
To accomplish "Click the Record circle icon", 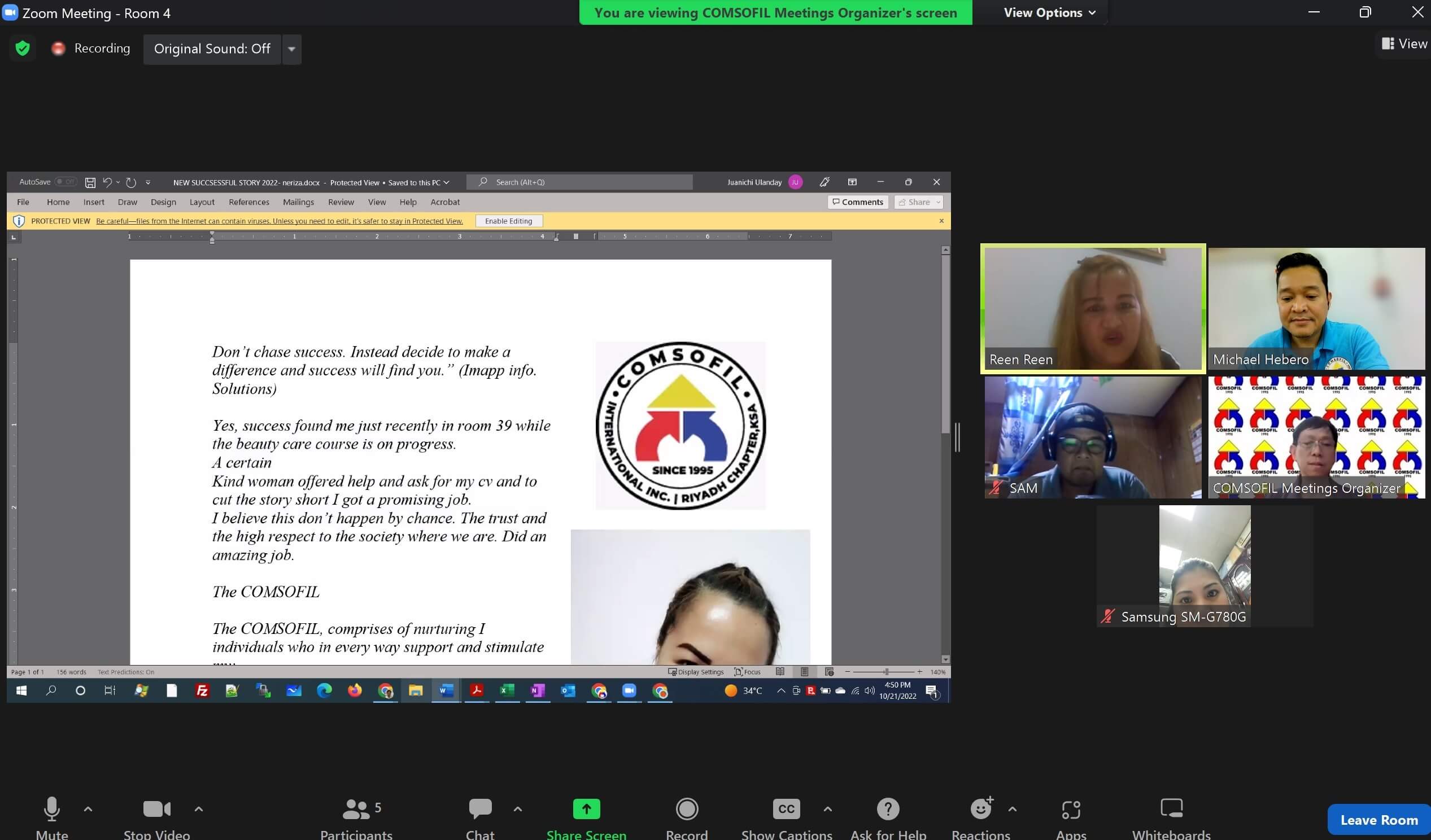I will tap(687, 809).
